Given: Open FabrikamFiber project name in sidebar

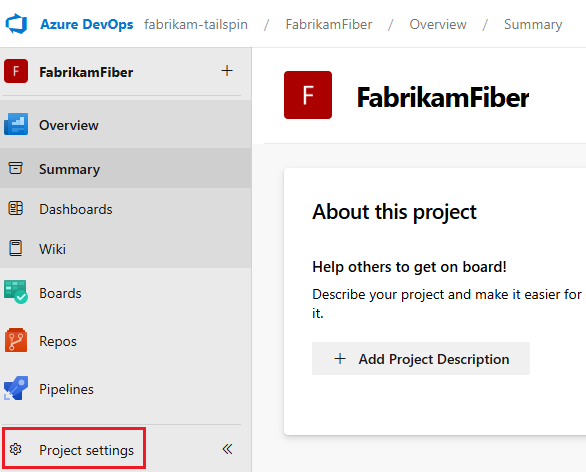Looking at the screenshot, I should [86, 72].
